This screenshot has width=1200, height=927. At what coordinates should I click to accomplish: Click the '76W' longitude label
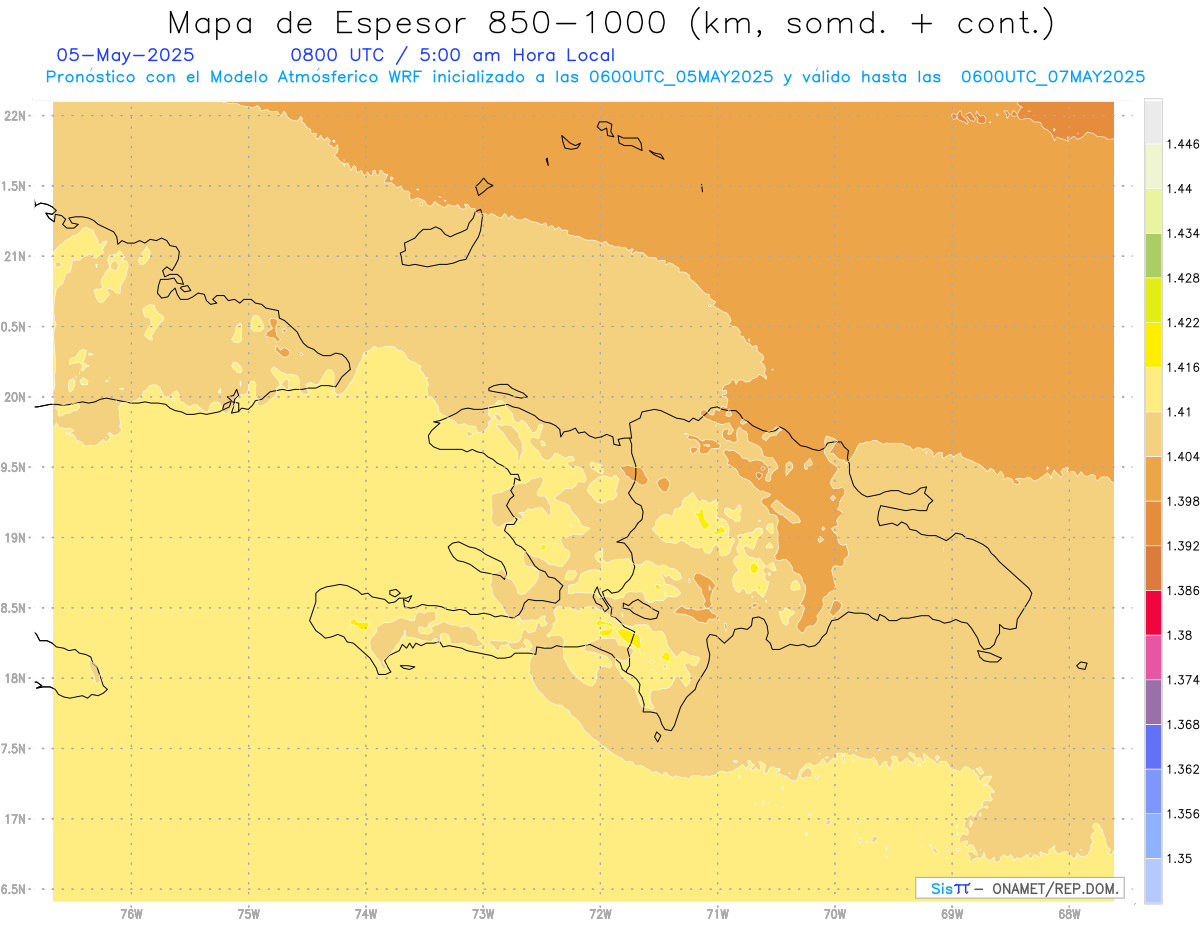pyautogui.click(x=131, y=914)
